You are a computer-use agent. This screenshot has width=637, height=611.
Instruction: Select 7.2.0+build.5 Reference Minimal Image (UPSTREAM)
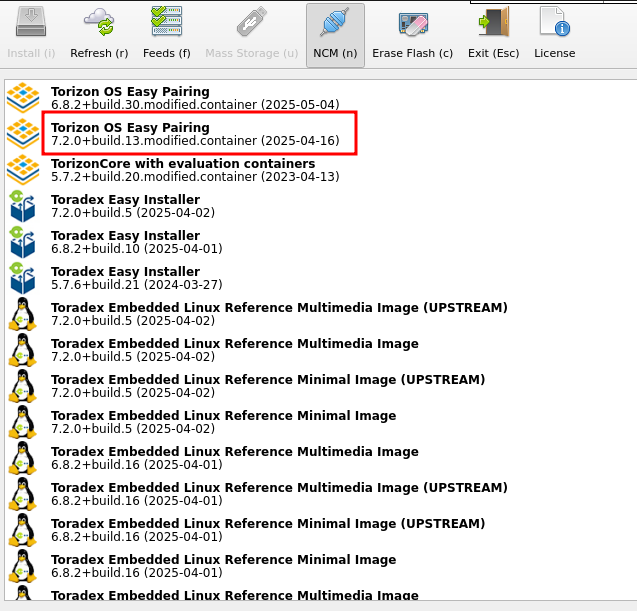pyautogui.click(x=320, y=386)
